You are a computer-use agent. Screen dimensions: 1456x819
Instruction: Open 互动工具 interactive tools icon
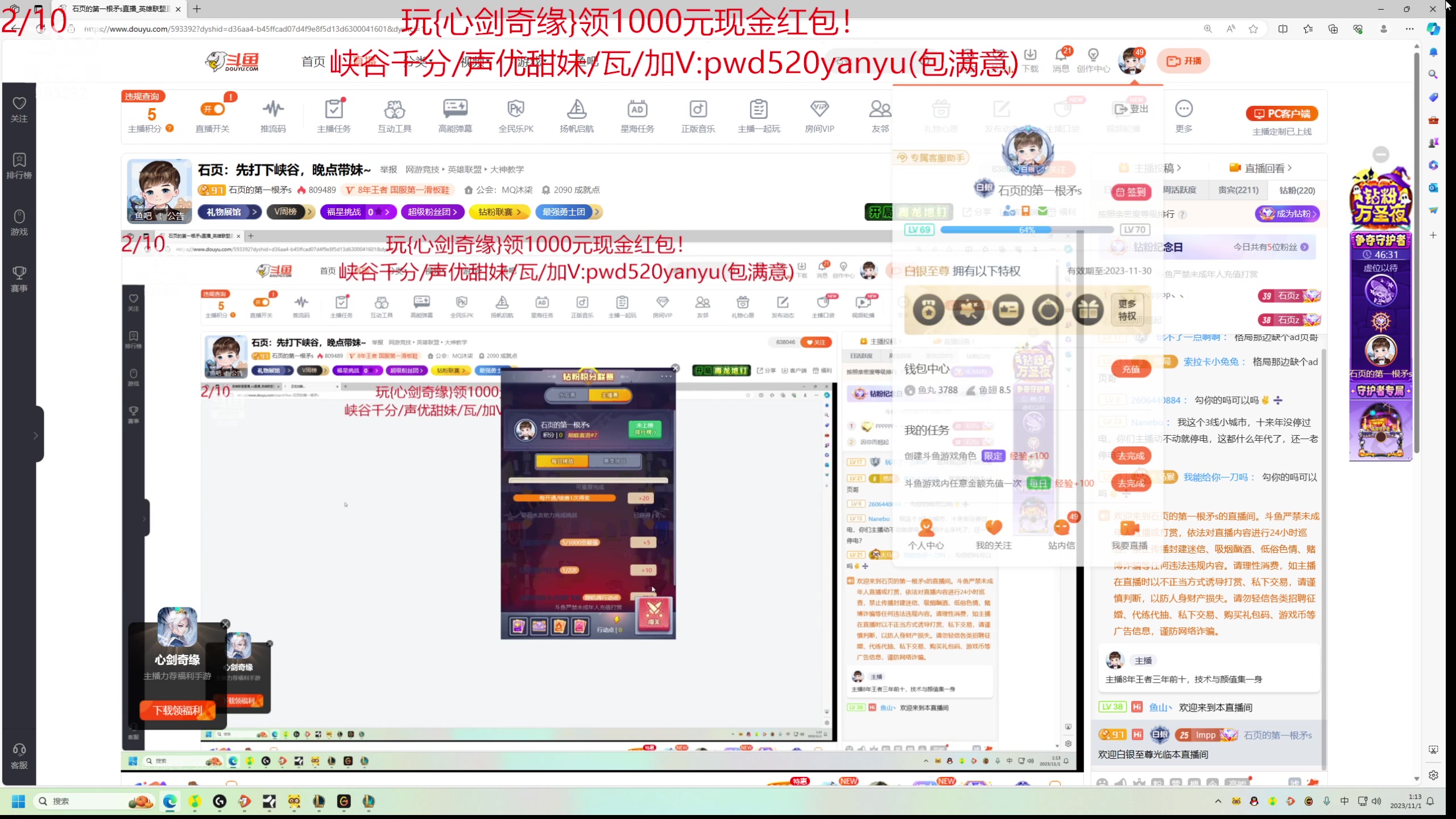pyautogui.click(x=395, y=116)
